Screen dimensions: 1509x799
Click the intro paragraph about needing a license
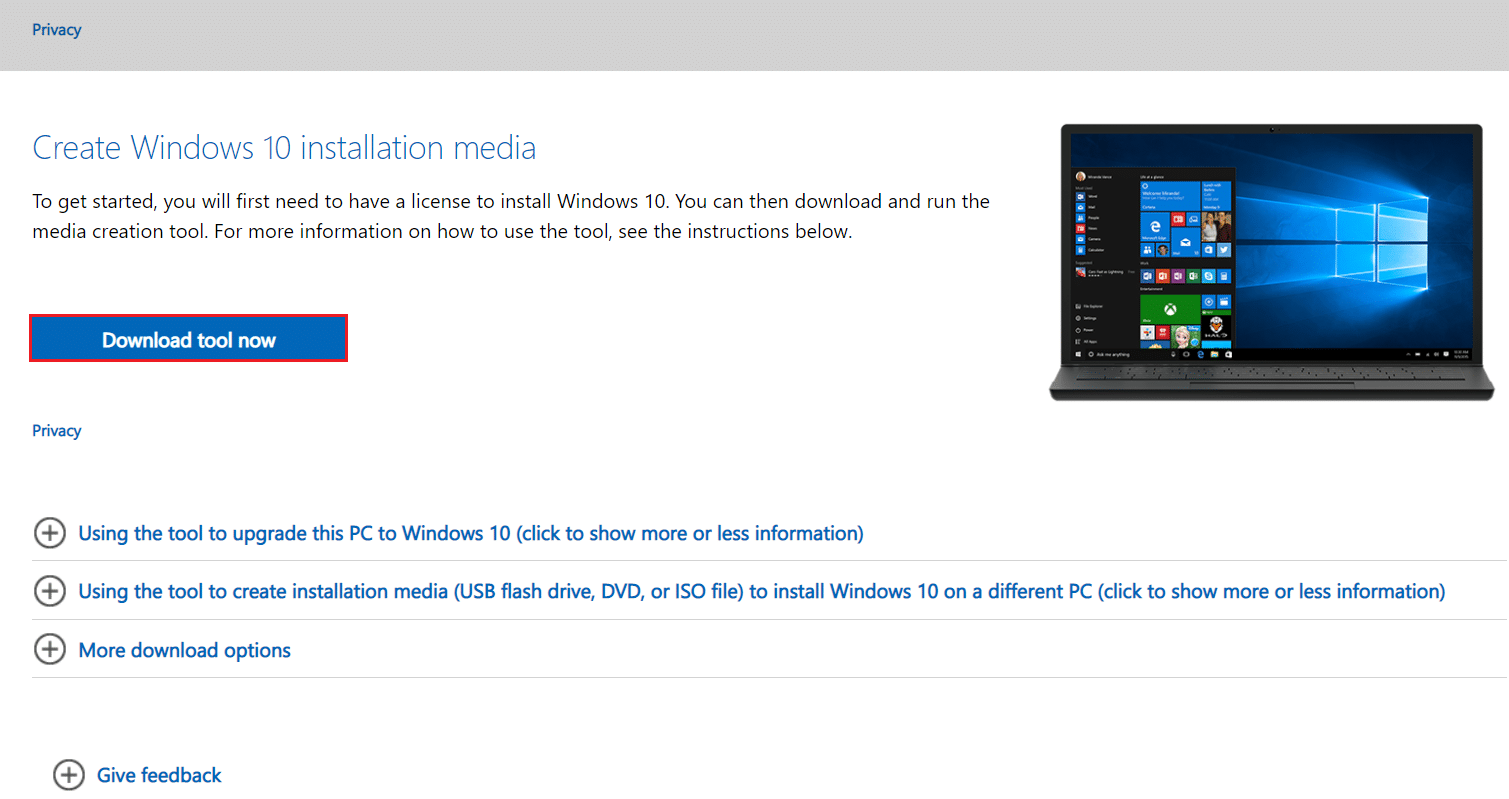pyautogui.click(x=510, y=216)
